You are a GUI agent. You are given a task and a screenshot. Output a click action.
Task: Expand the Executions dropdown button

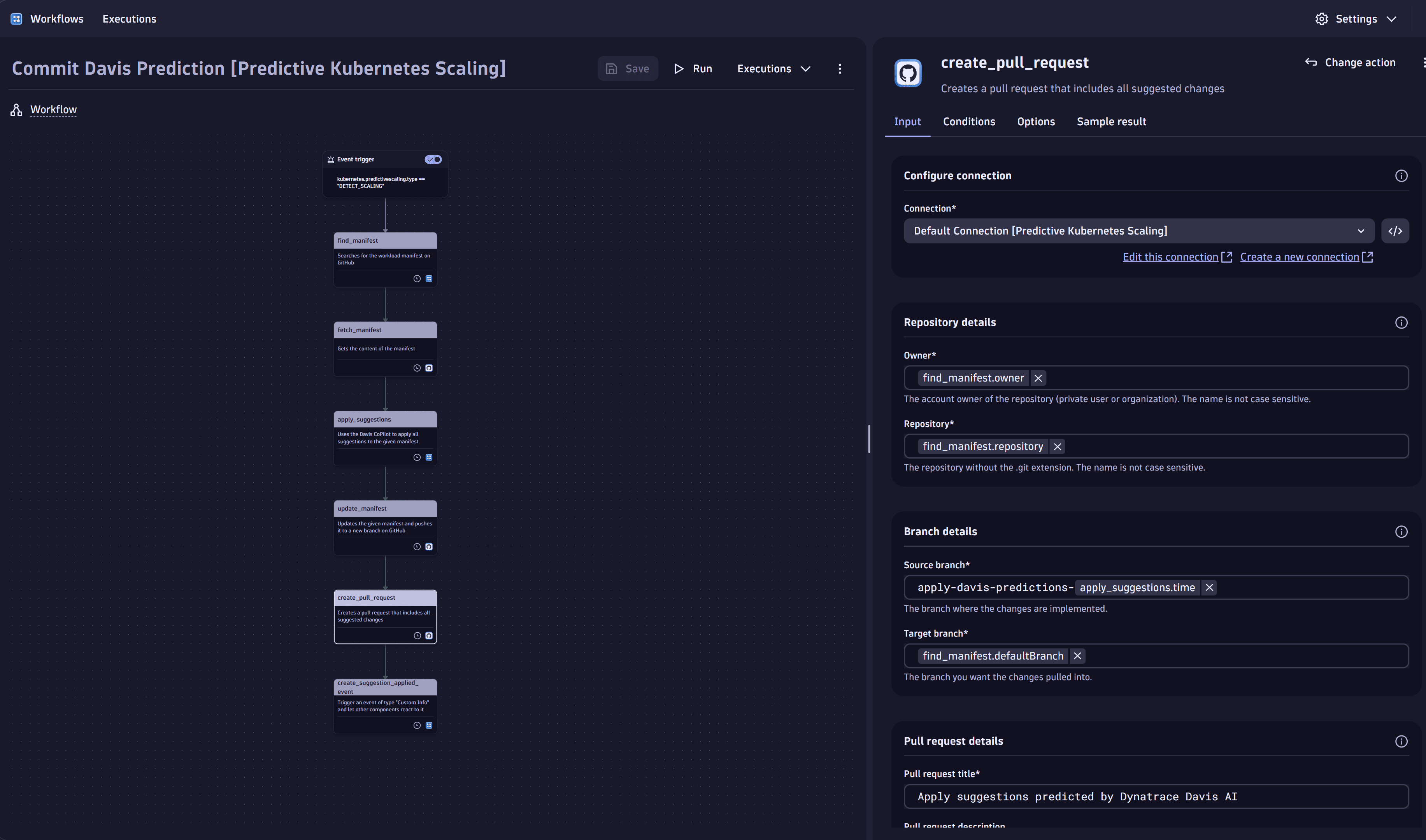[775, 68]
